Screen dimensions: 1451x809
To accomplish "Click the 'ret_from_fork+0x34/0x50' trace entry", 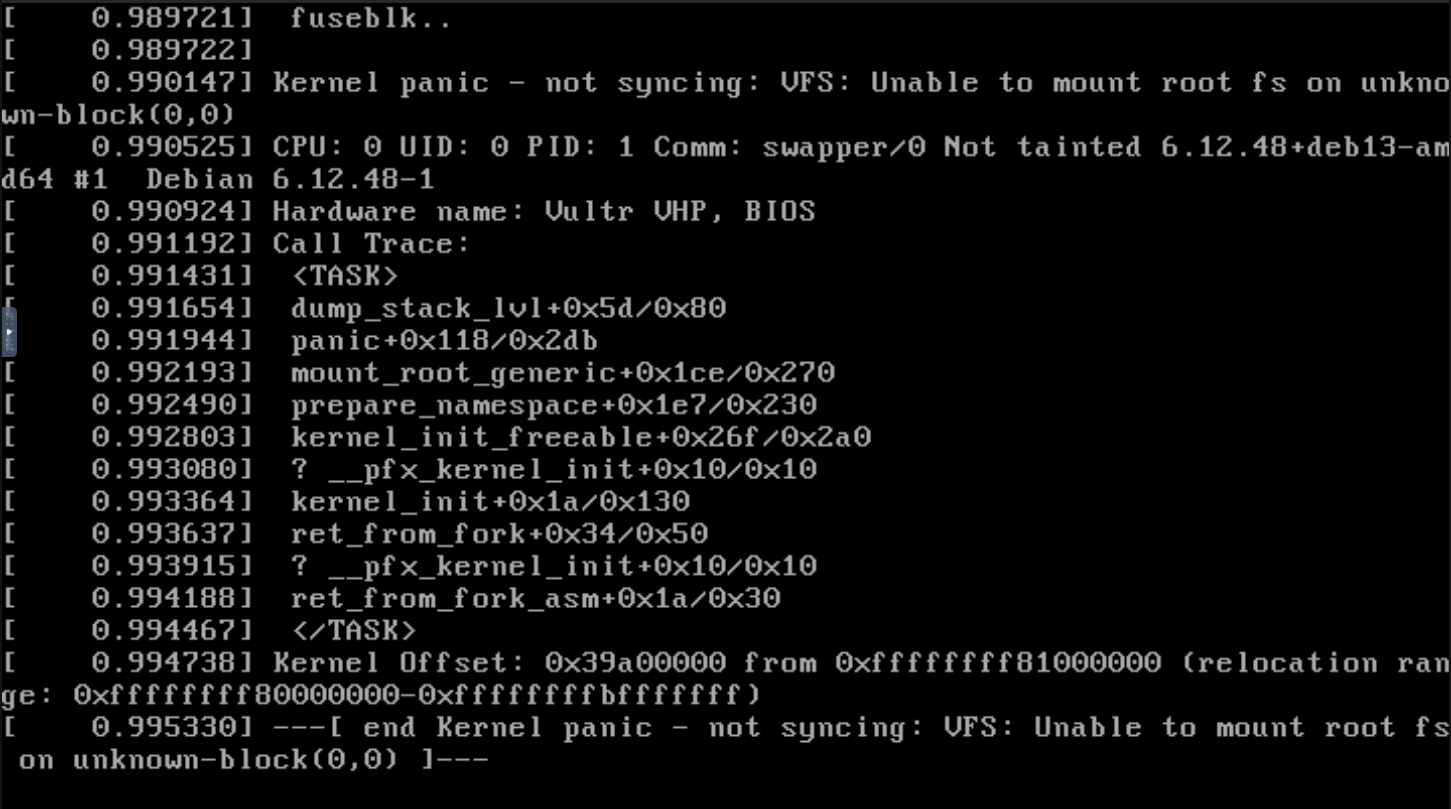I will [x=499, y=533].
